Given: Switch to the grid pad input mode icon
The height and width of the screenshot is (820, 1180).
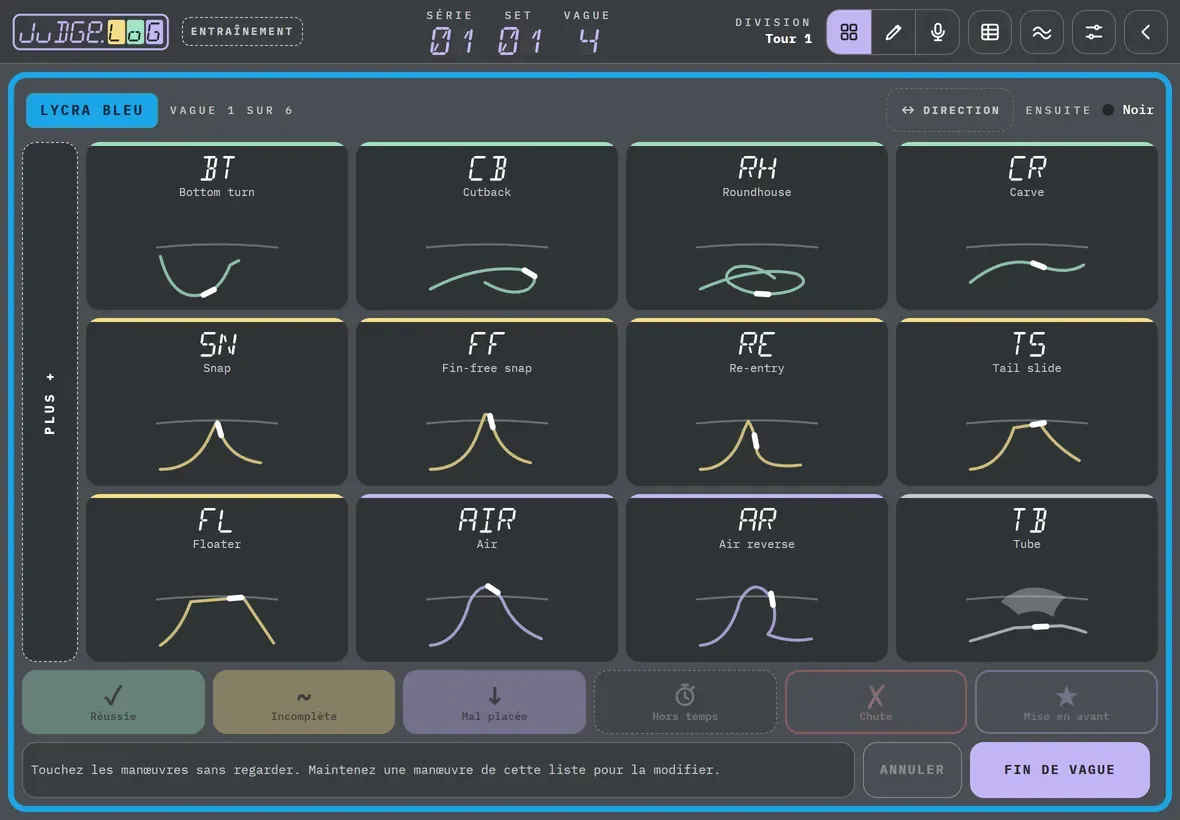Looking at the screenshot, I should tap(849, 32).
